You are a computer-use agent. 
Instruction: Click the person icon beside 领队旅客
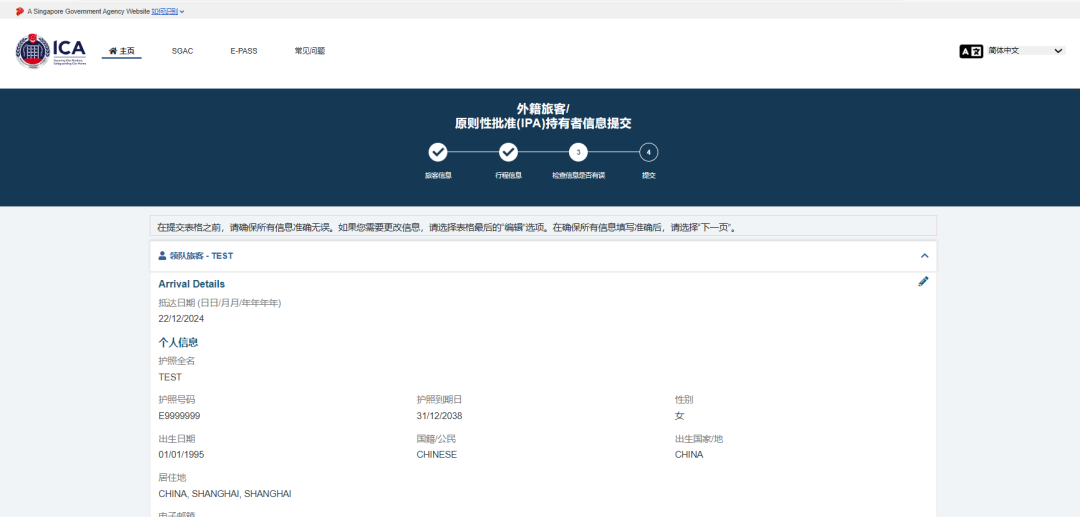tap(163, 255)
